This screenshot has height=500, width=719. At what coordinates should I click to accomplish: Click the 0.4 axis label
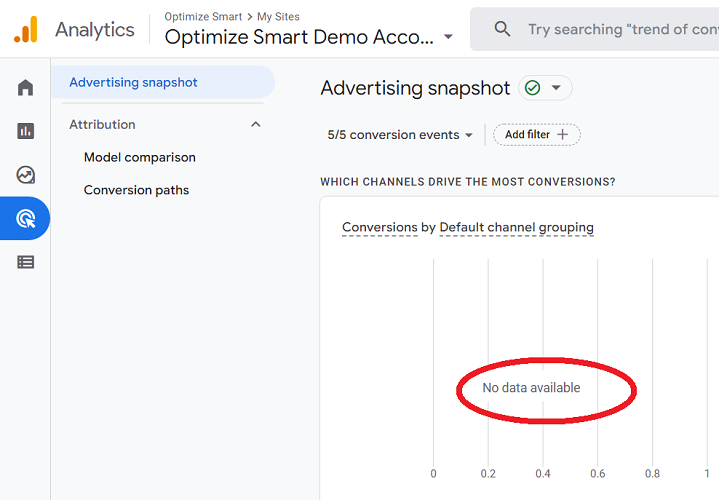point(543,473)
